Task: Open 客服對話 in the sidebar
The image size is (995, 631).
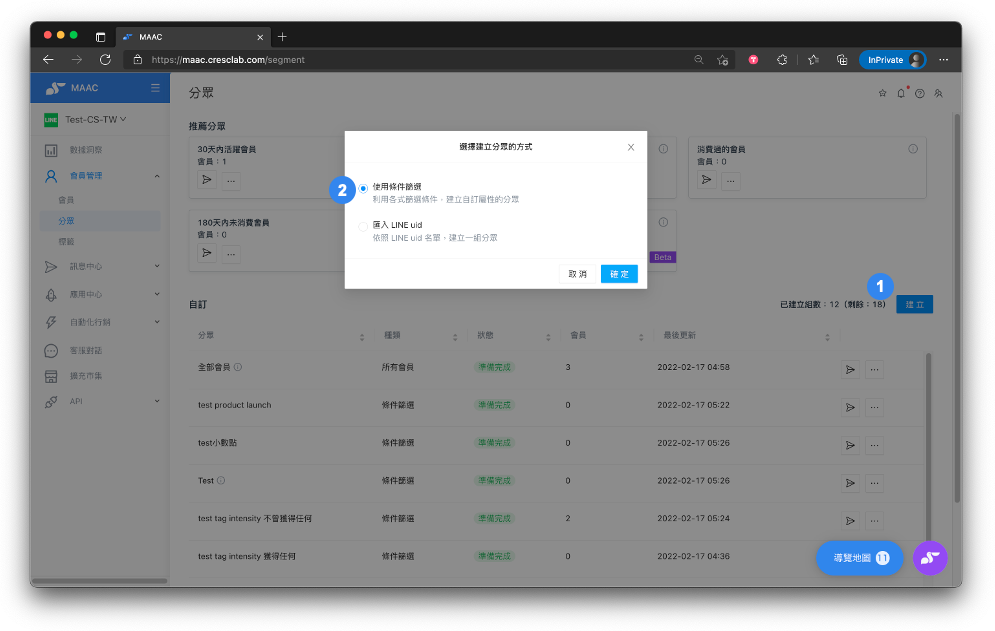Action: point(86,350)
